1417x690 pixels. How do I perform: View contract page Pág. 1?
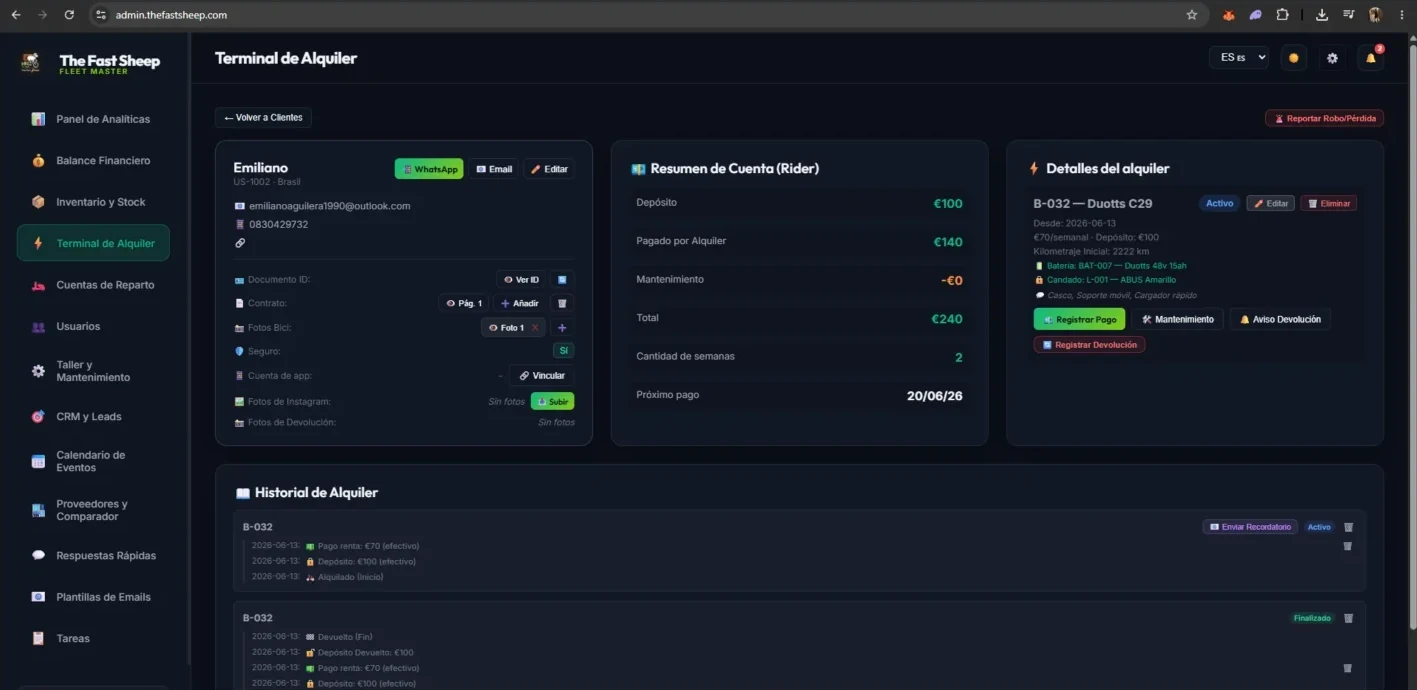click(x=464, y=303)
